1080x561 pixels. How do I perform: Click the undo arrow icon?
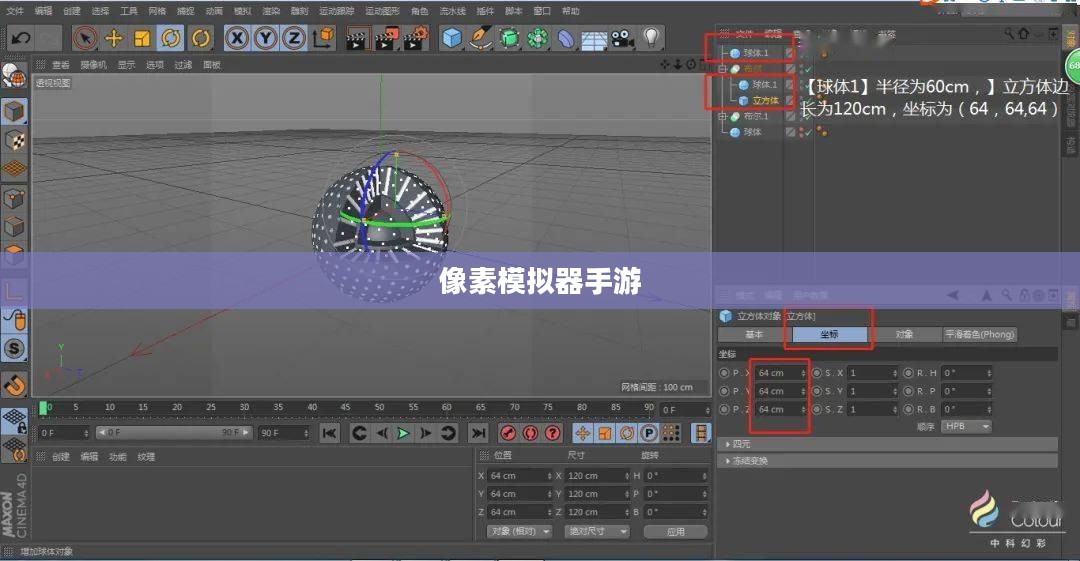point(21,39)
